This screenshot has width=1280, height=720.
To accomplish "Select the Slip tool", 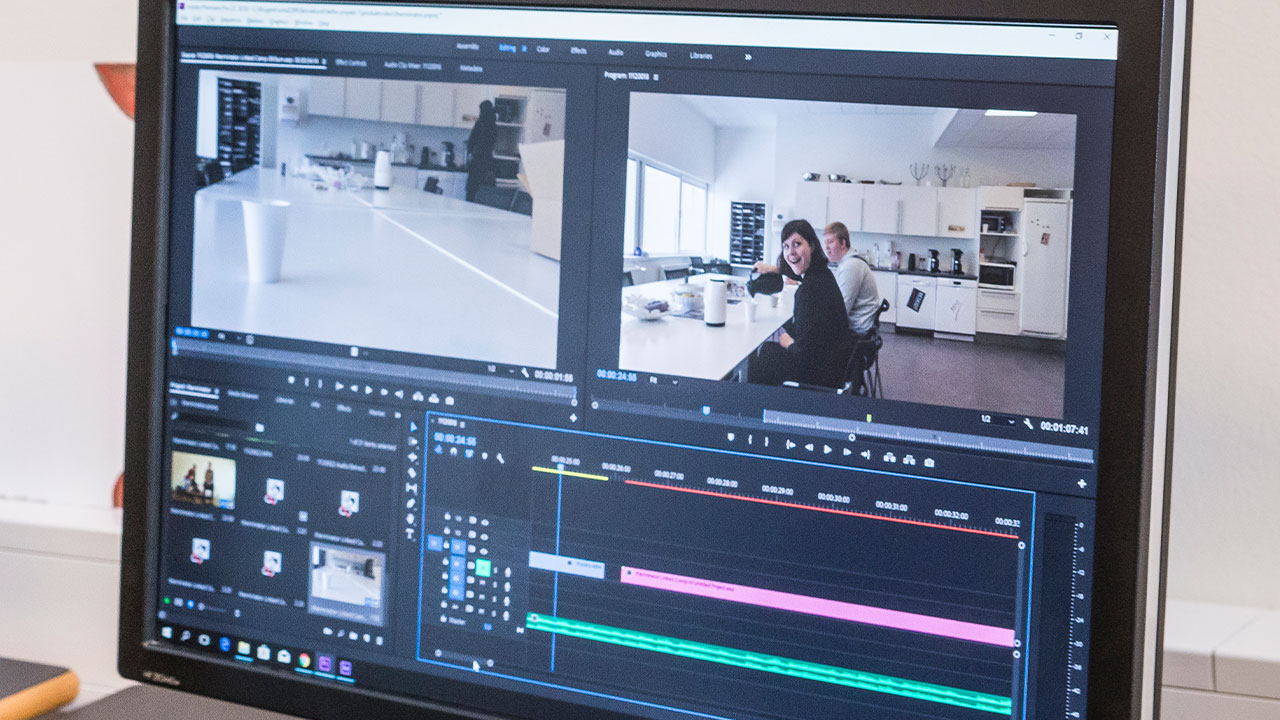I will pos(411,488).
